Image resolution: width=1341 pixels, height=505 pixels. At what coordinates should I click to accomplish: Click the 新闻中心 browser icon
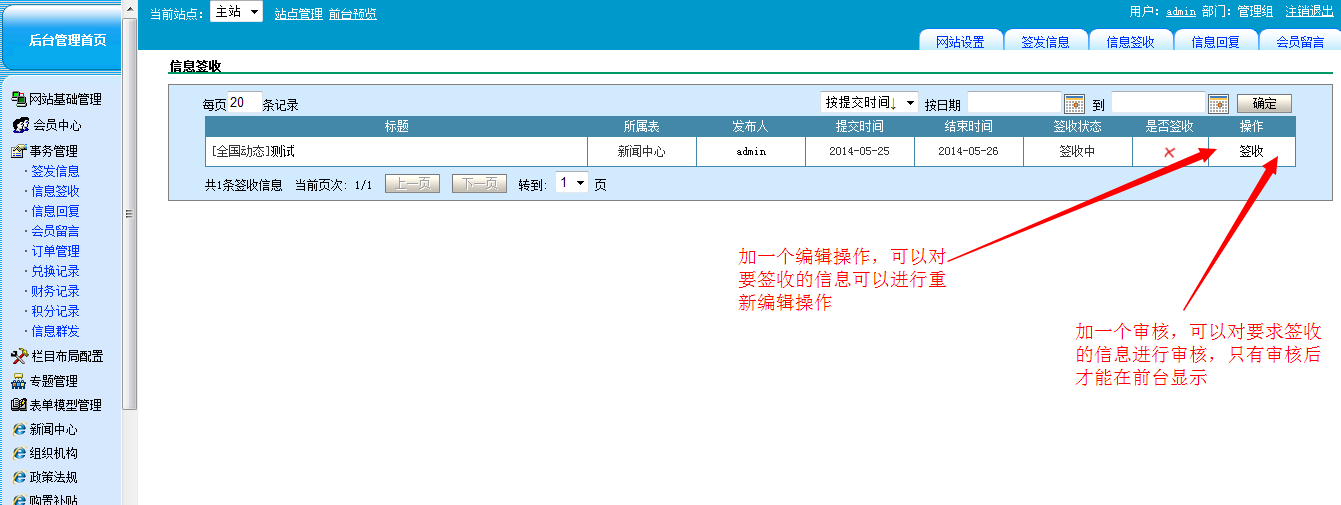pos(19,429)
